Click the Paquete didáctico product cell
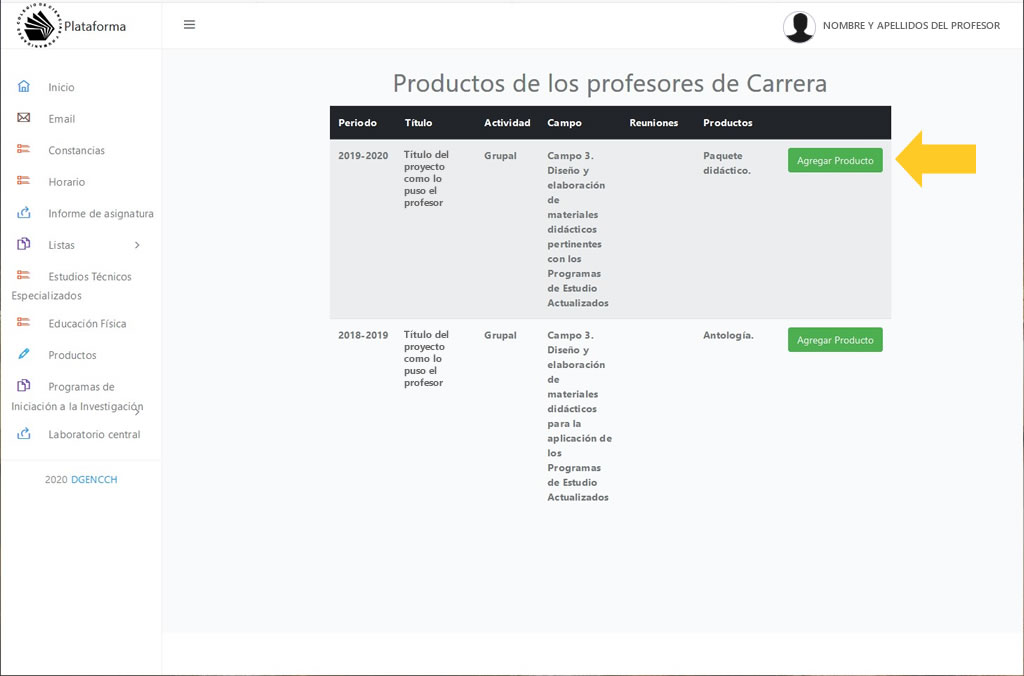Image resolution: width=1024 pixels, height=676 pixels. point(727,163)
